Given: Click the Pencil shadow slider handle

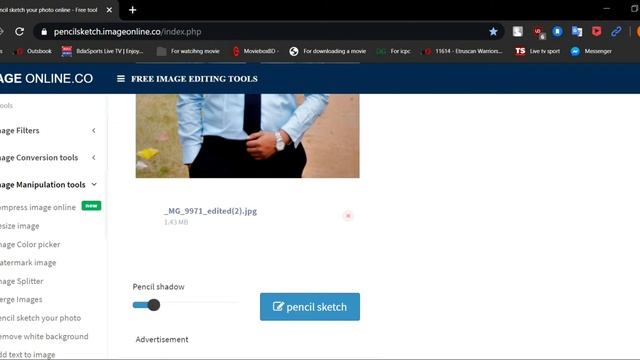Looking at the screenshot, I should 154,305.
